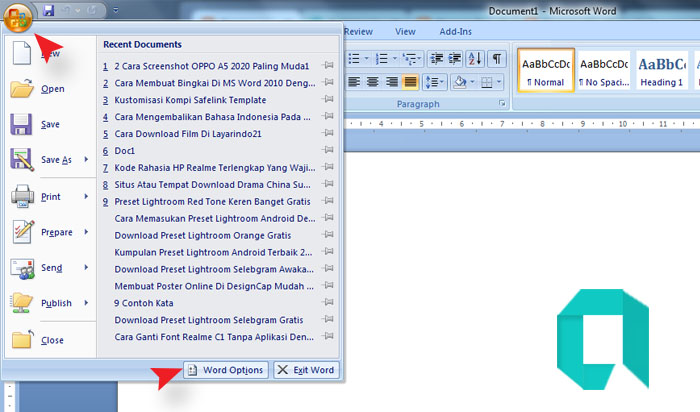This screenshot has width=700, height=412.
Task: Open recent Cara Ganti Font Realme C1
Action: 214,337
